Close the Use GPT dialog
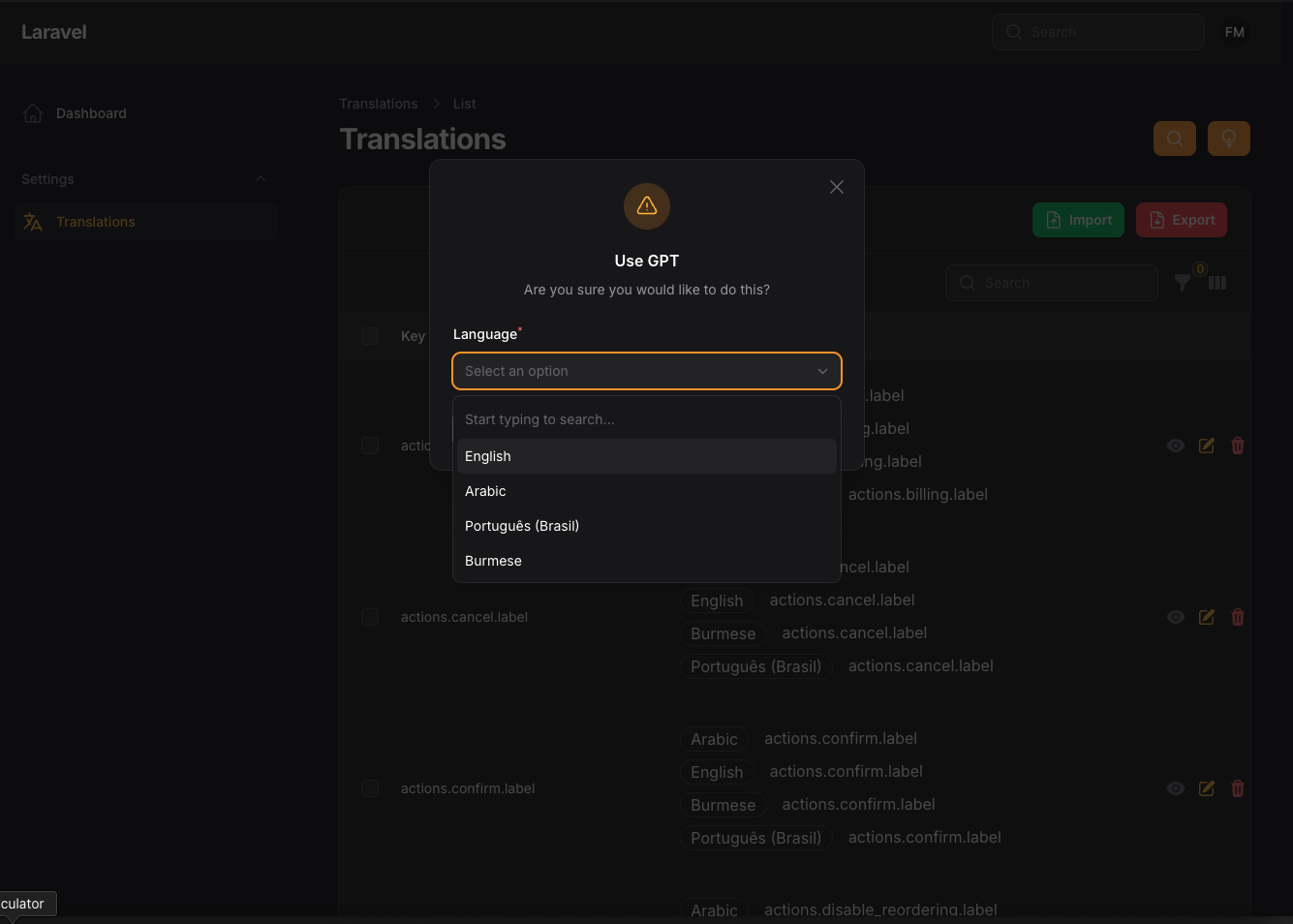This screenshot has width=1293, height=924. 837,187
